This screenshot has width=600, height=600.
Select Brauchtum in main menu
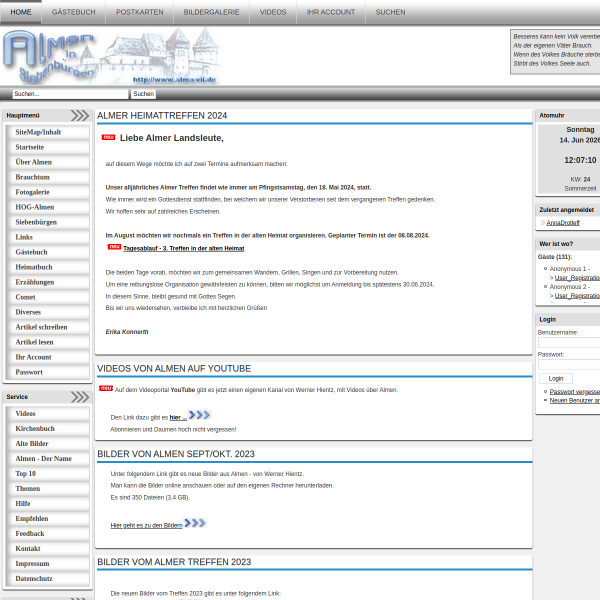point(48,177)
